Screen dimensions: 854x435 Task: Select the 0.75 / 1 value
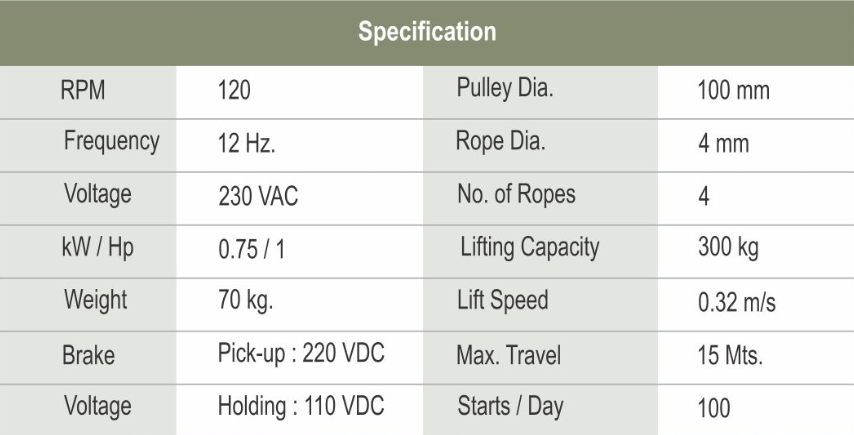(x=251, y=249)
